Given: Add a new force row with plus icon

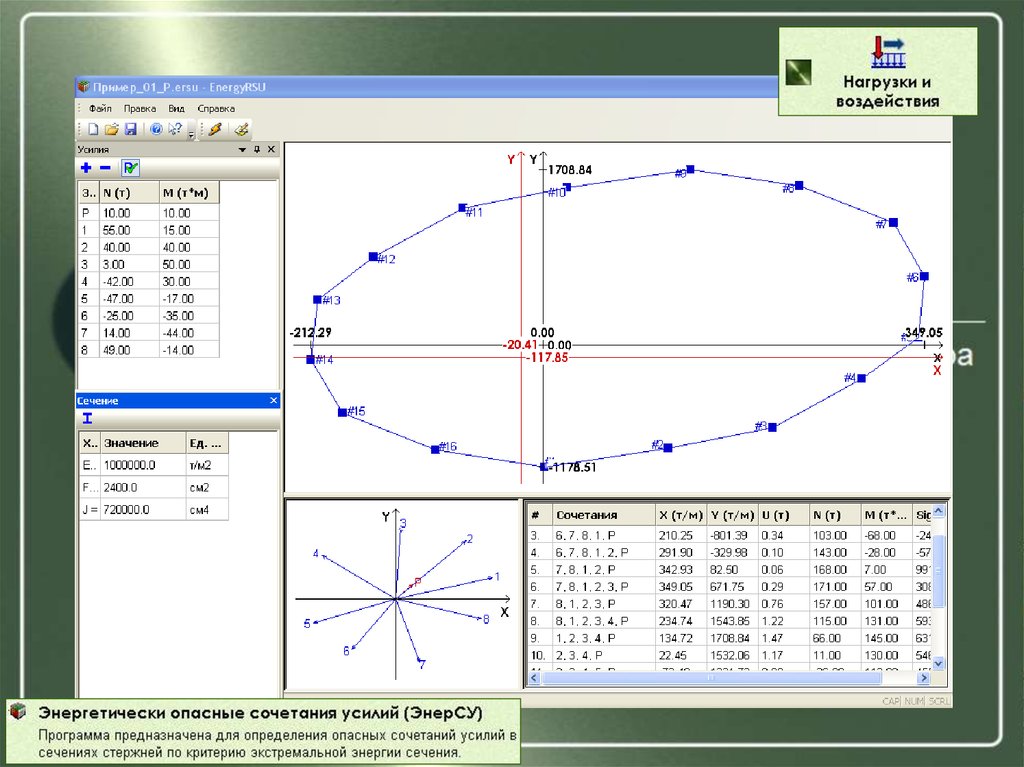Looking at the screenshot, I should [86, 168].
